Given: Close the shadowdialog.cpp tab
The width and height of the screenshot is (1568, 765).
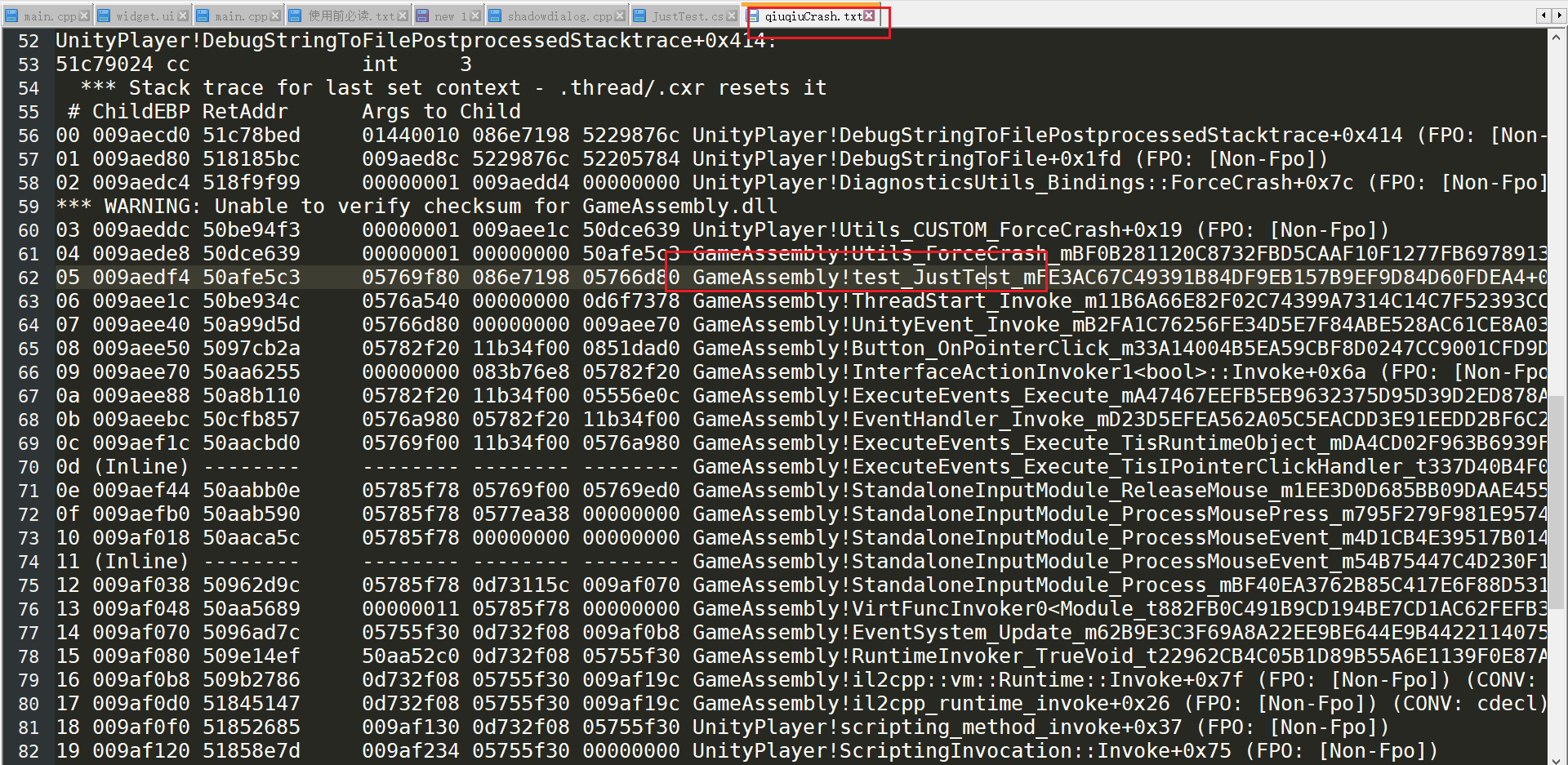Looking at the screenshot, I should 620,16.
